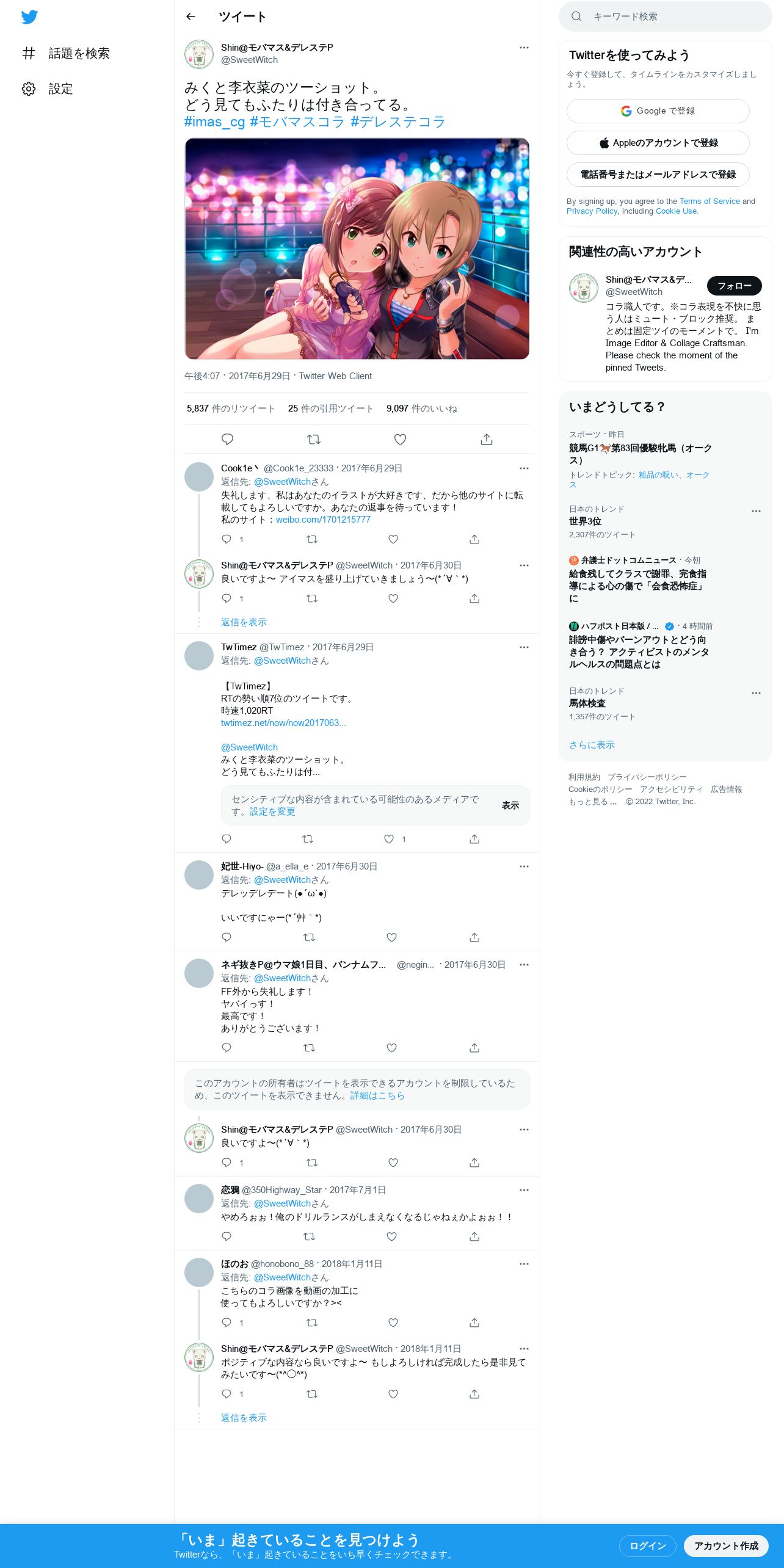Image resolution: width=784 pixels, height=1568 pixels.
Task: Open more options for 世界3位 trend
Action: coord(756,511)
